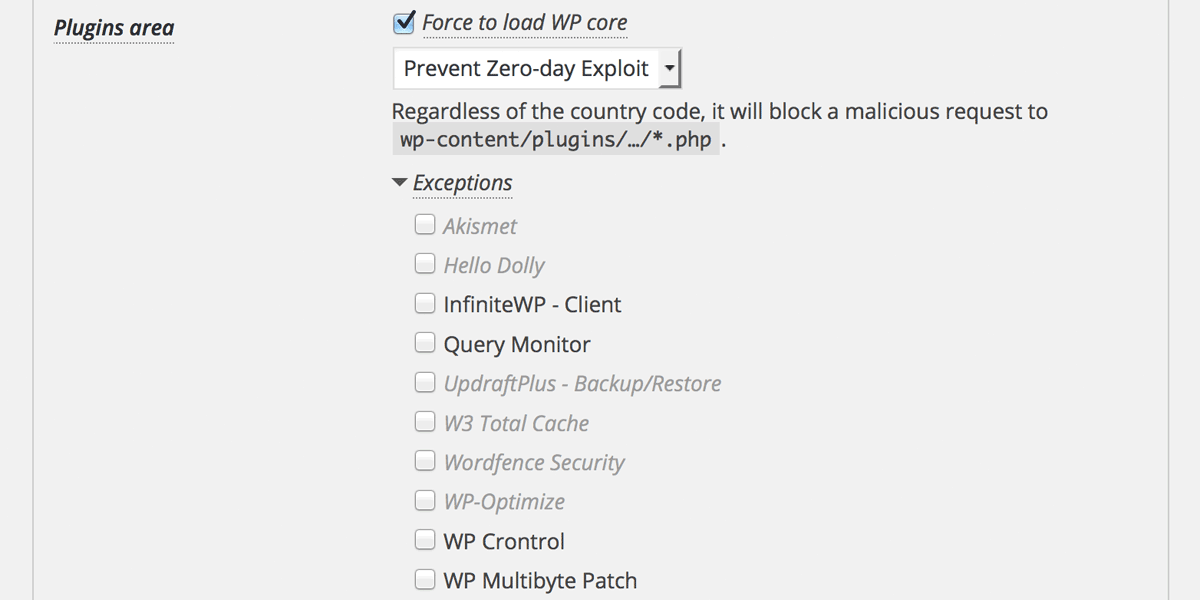1200x600 pixels.
Task: Check the Akismet exception checkbox
Action: click(x=425, y=223)
